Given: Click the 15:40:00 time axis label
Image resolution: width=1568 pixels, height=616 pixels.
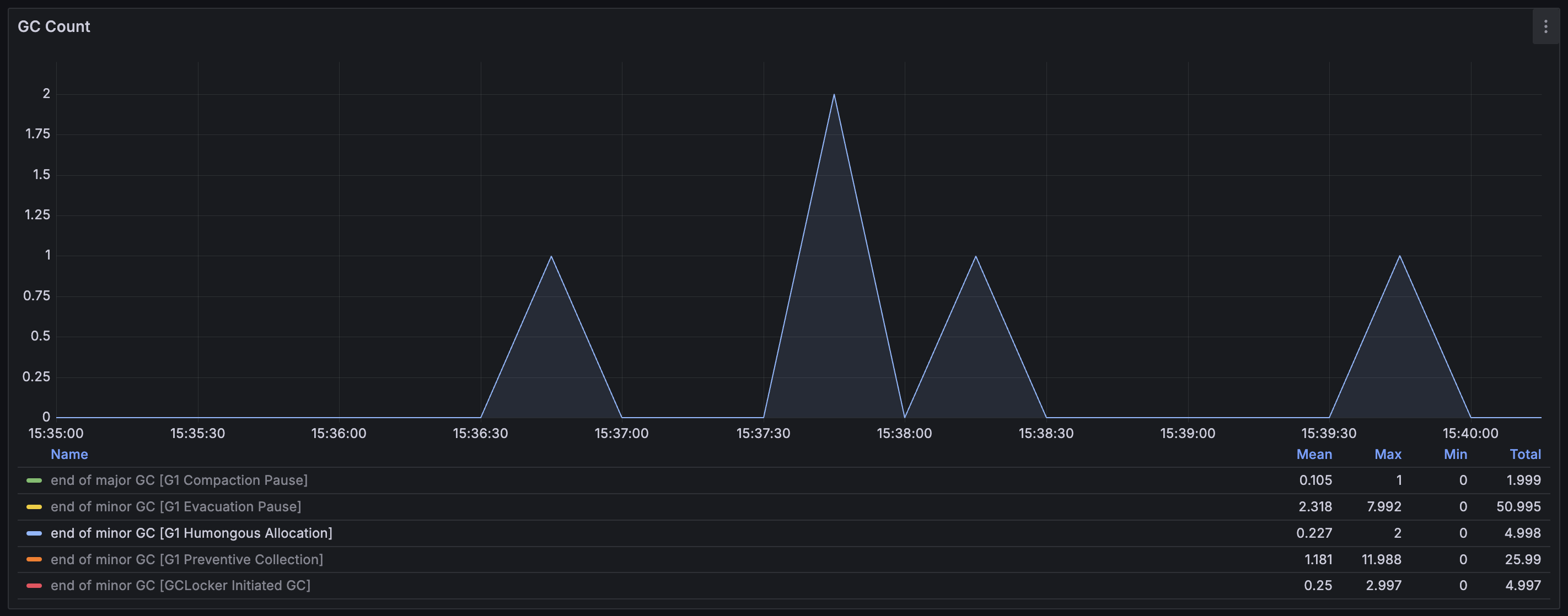Looking at the screenshot, I should [1470, 434].
